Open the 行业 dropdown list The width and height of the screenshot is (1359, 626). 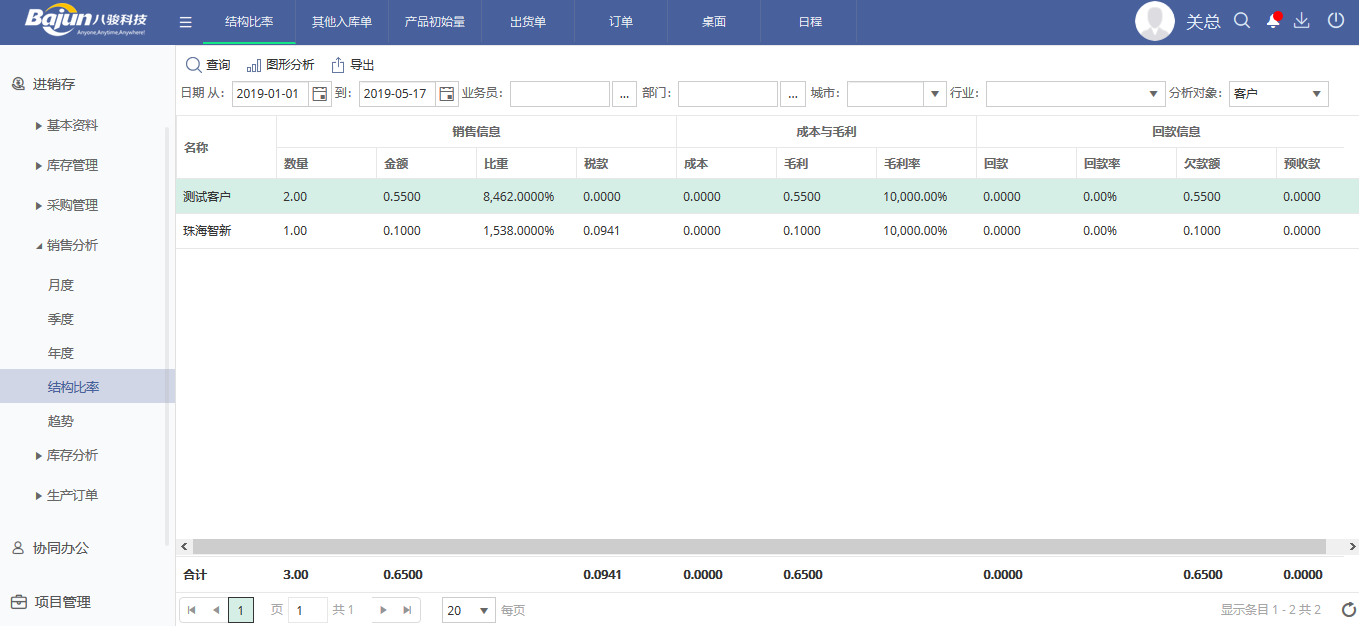pos(1153,94)
